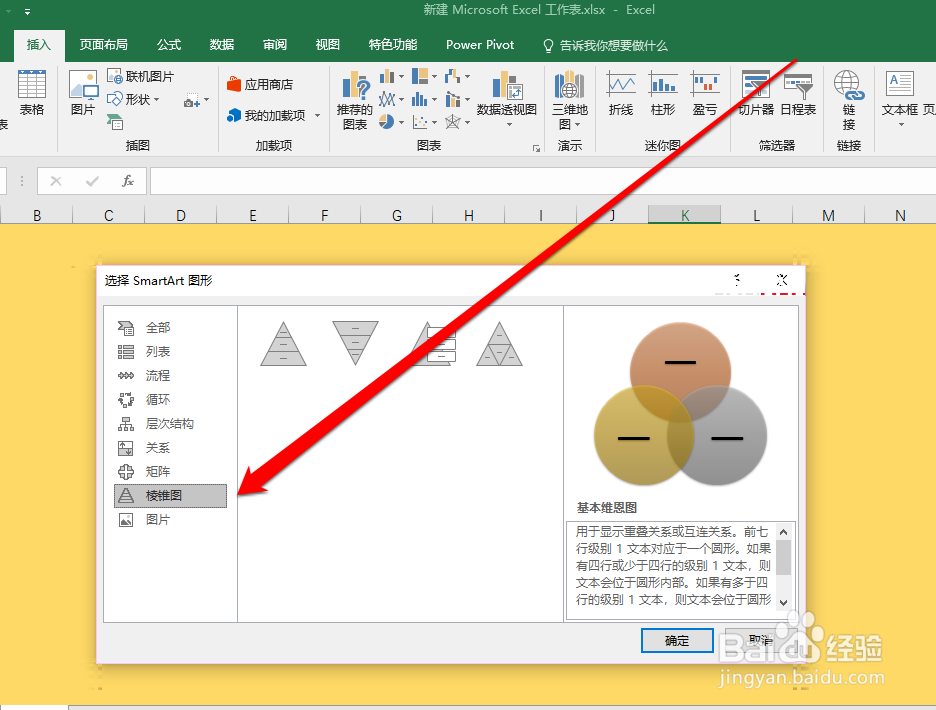This screenshot has height=710, width=936.
Task: Select 层次结构 category in SmartArt dialog
Action: 170,424
